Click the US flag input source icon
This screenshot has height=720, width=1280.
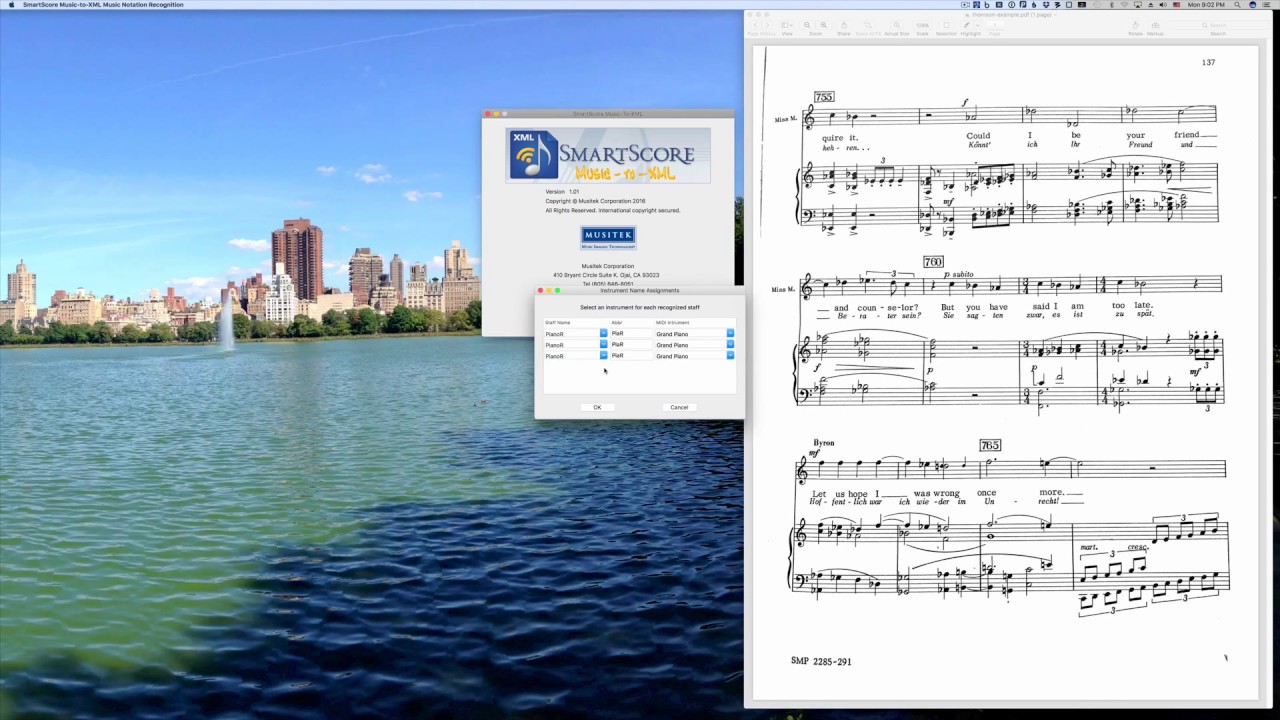1177,4
